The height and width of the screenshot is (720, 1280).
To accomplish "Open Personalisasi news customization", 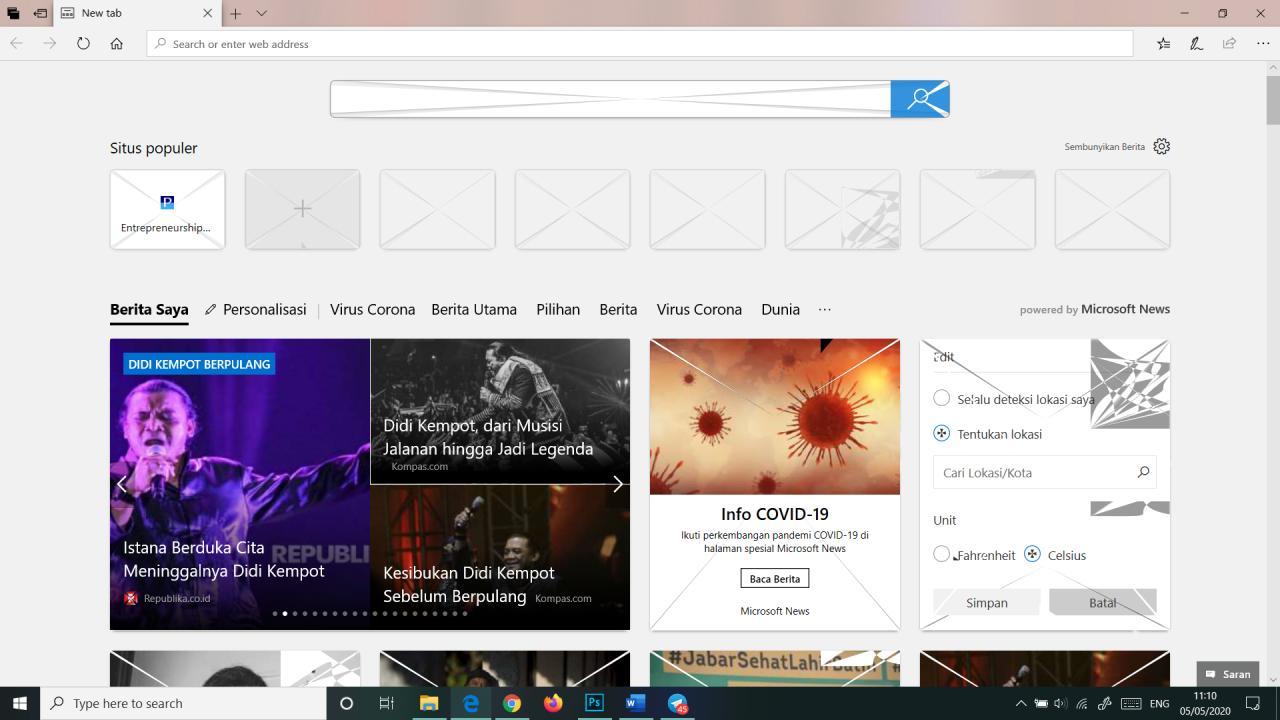I will point(255,309).
